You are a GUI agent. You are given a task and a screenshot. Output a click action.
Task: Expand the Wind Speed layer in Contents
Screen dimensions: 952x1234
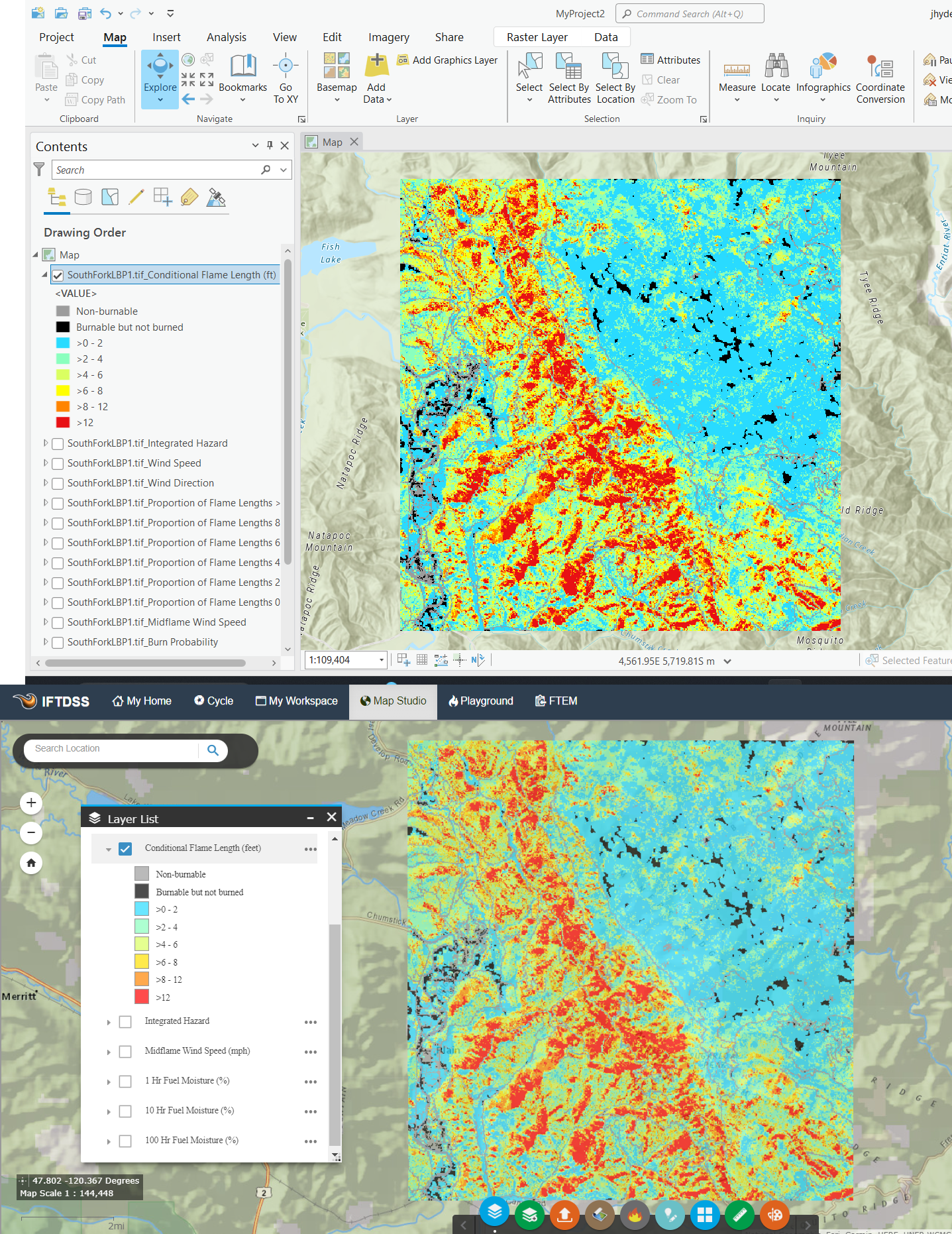click(45, 463)
